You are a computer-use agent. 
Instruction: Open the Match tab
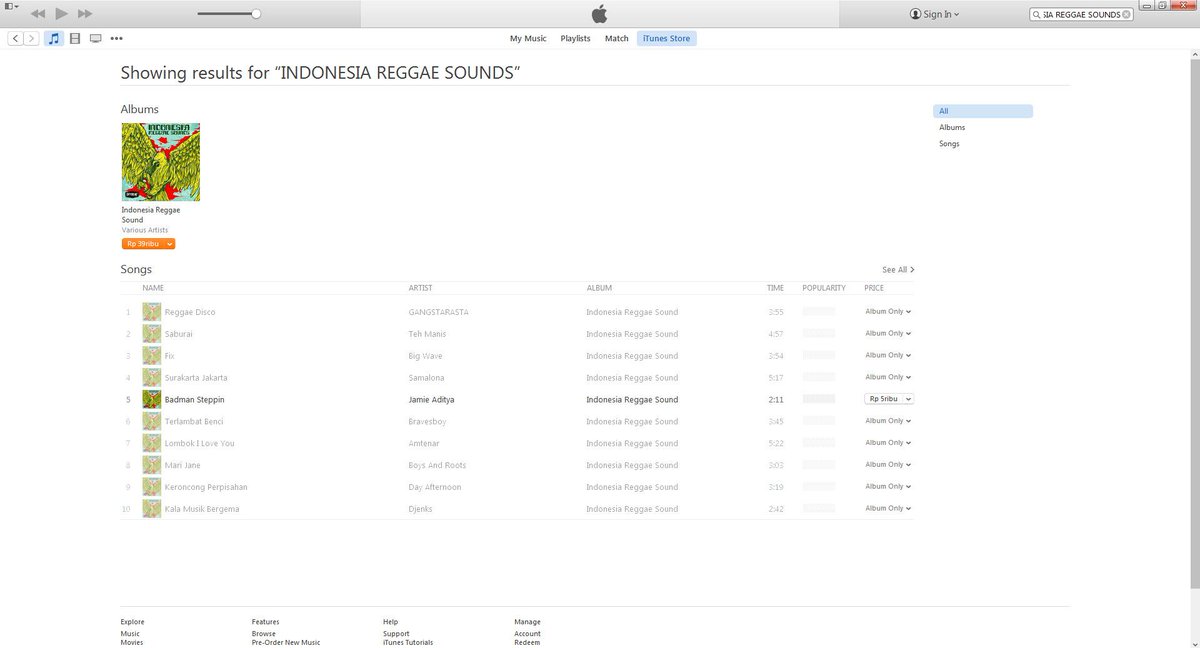pos(617,38)
